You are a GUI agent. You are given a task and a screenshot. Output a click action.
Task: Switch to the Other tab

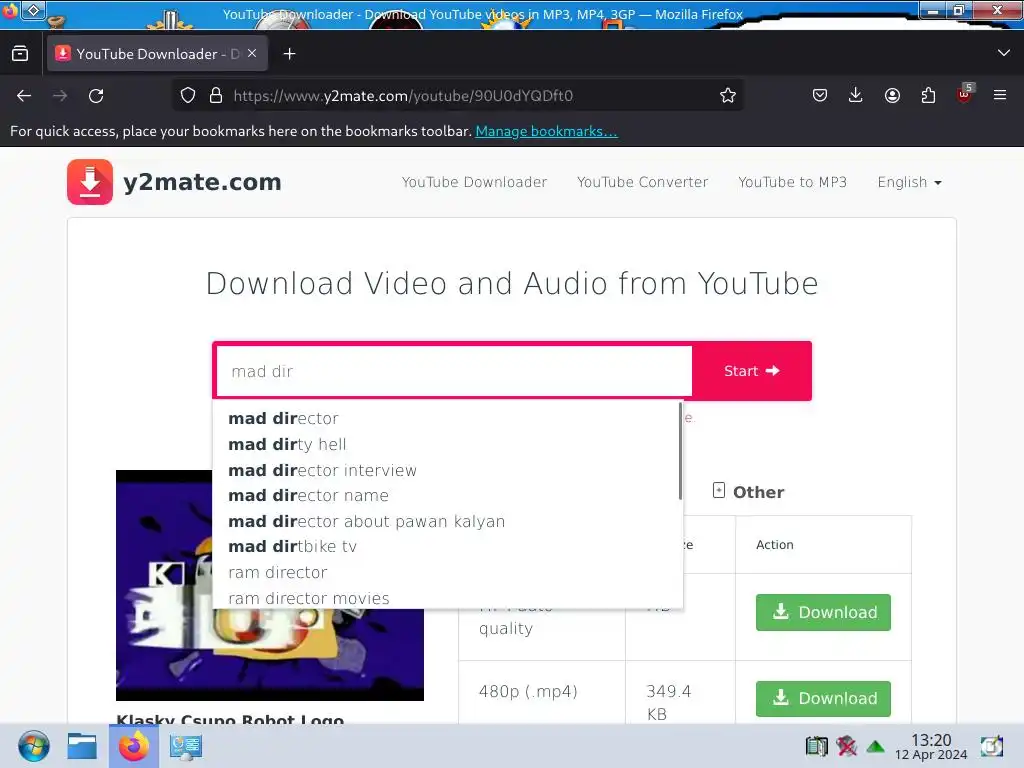[748, 492]
